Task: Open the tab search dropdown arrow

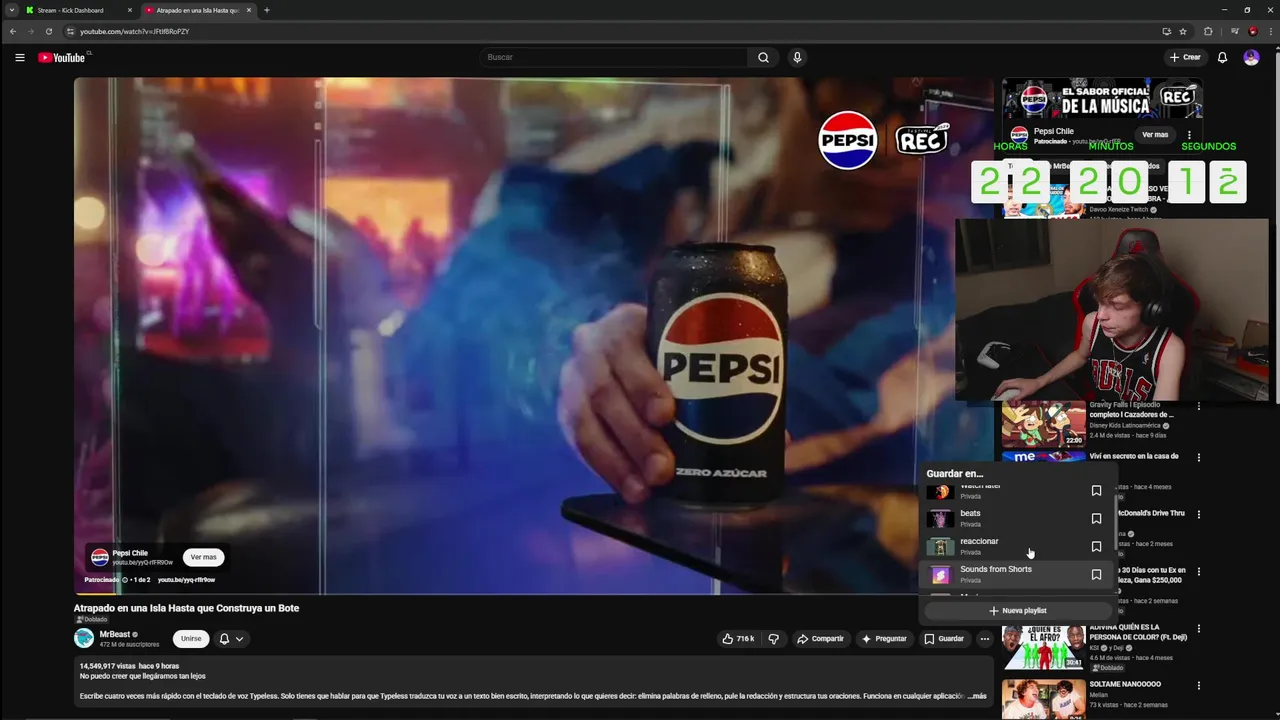Action: click(12, 10)
